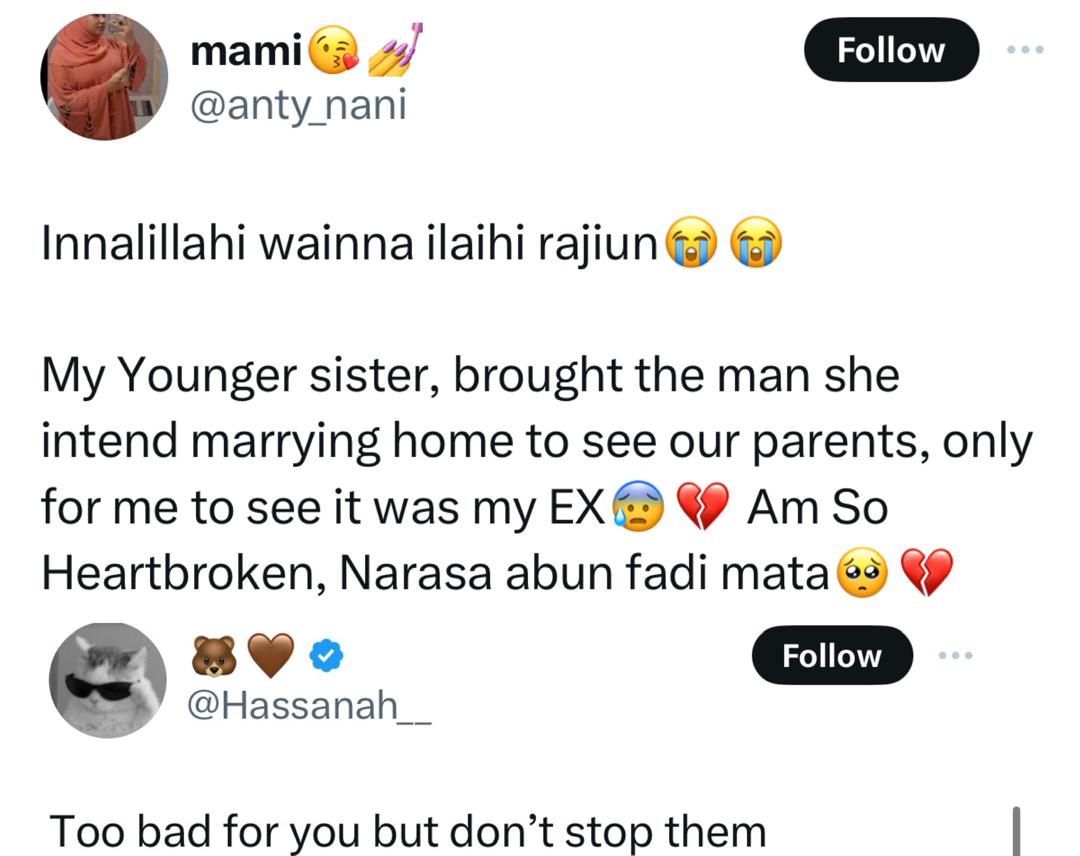Open mami's profile picture
1080x856 pixels.
104,77
